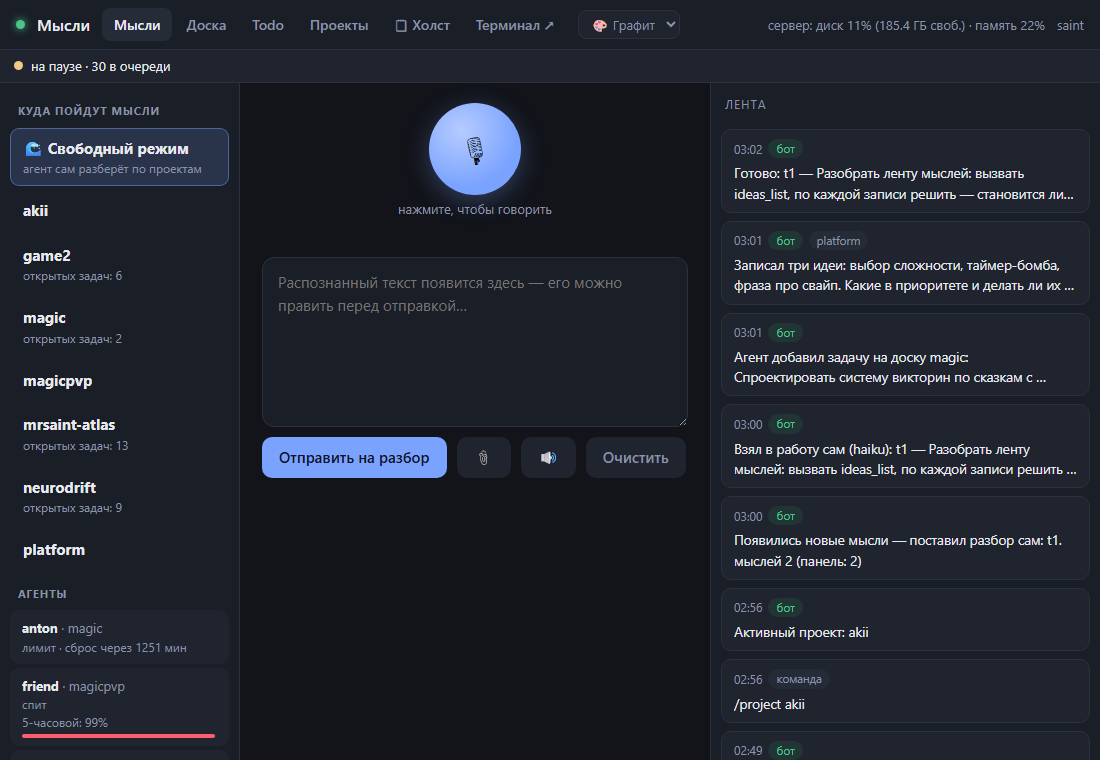Choose the mrsaint-atlas project
1100x760 pixels.
[119, 434]
